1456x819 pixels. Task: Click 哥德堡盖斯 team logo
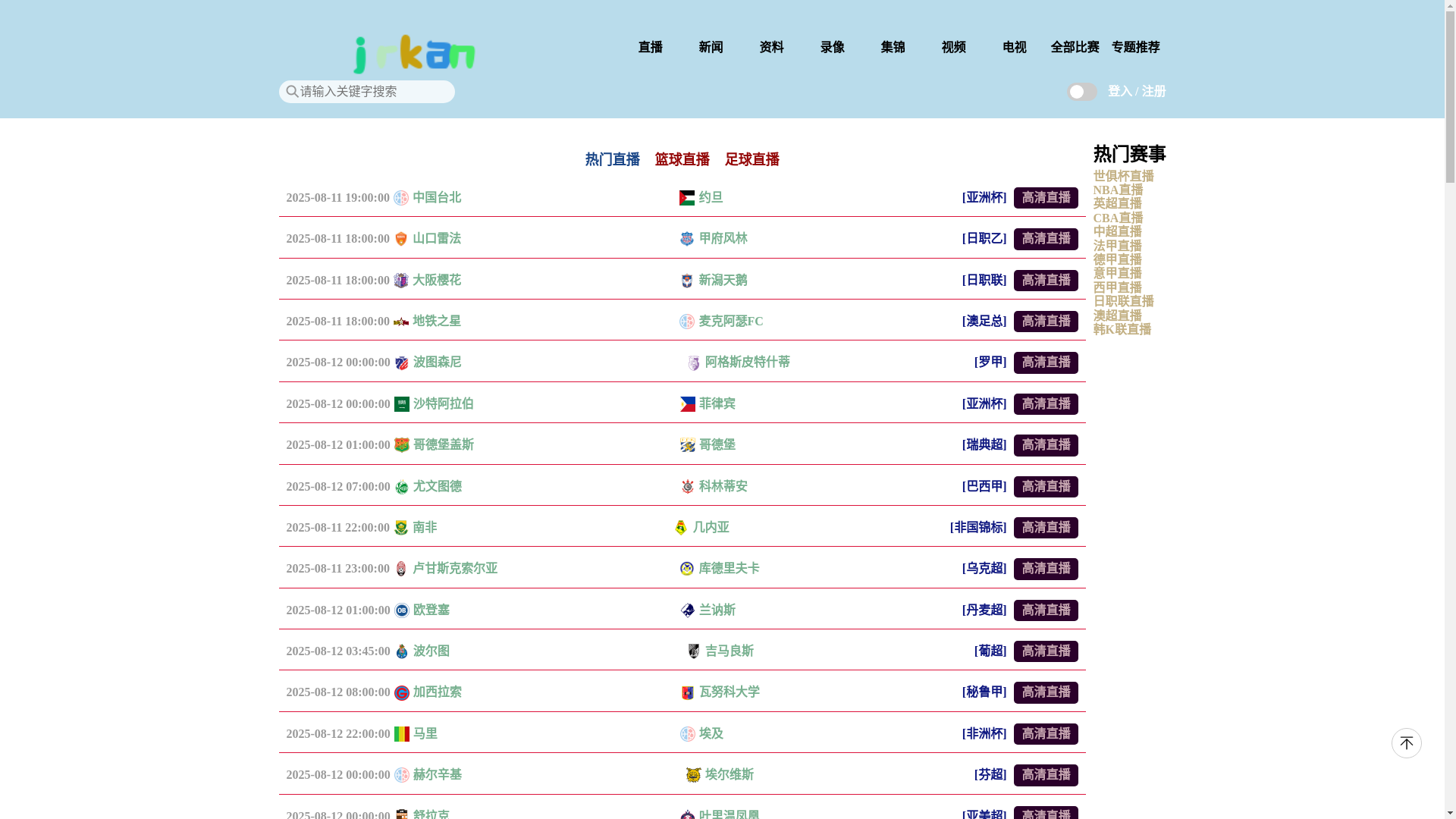(402, 445)
